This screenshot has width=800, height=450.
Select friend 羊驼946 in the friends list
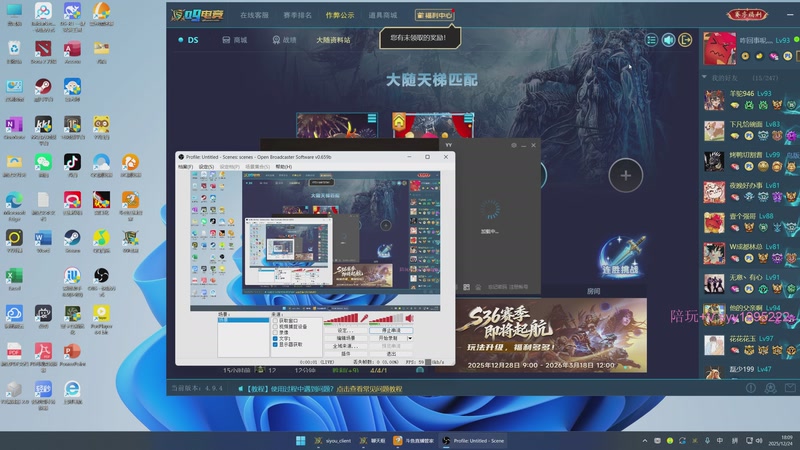click(749, 100)
